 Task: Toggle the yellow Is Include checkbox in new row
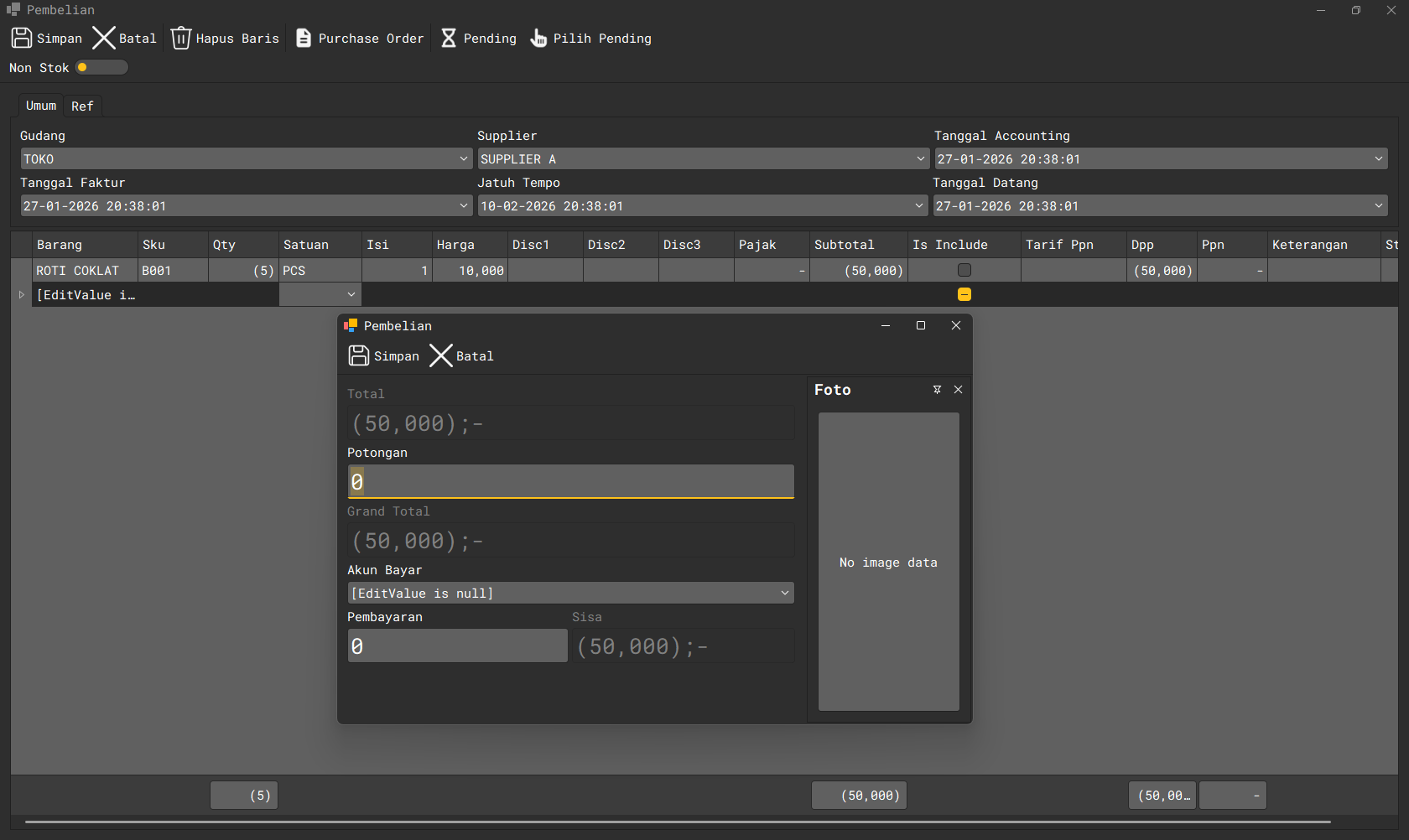[x=964, y=294]
